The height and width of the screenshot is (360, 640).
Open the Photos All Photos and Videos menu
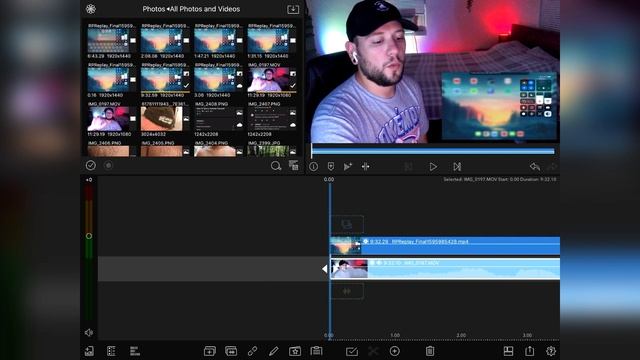point(191,9)
